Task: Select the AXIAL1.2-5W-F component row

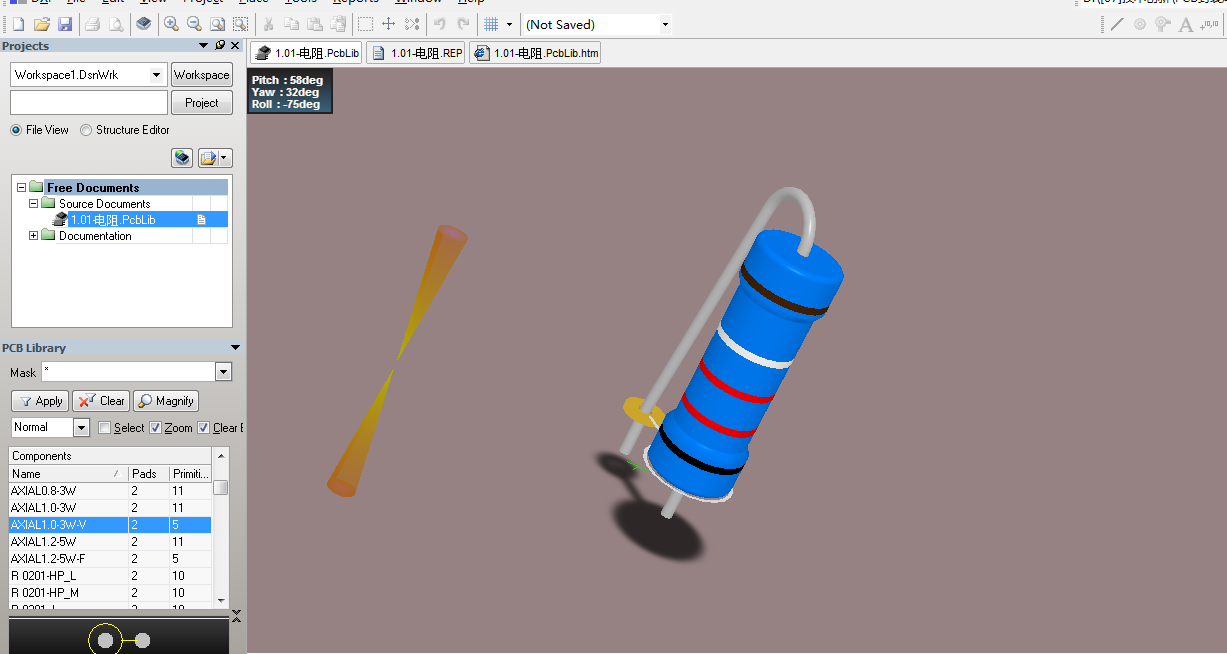Action: click(x=110, y=558)
